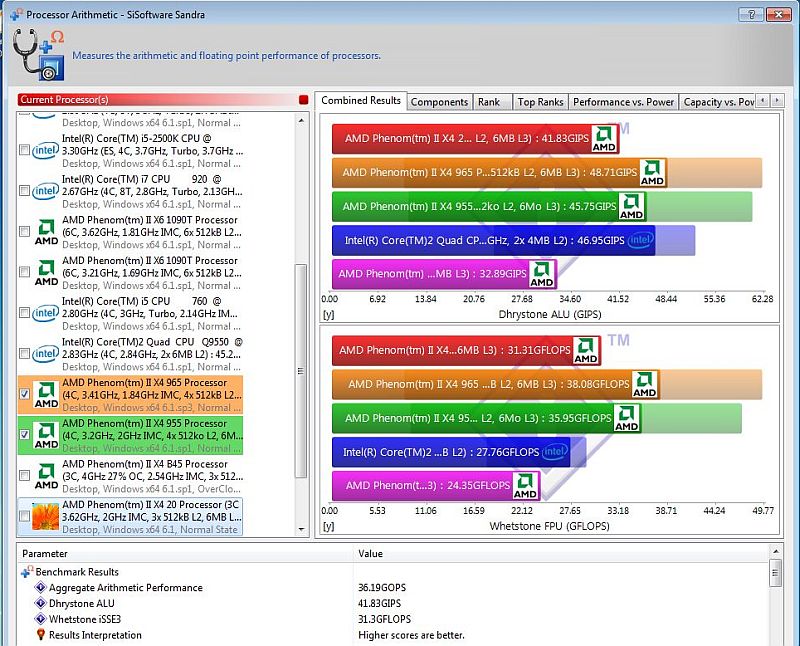Check the Intel Core i7 920 checkbox

click(x=24, y=191)
